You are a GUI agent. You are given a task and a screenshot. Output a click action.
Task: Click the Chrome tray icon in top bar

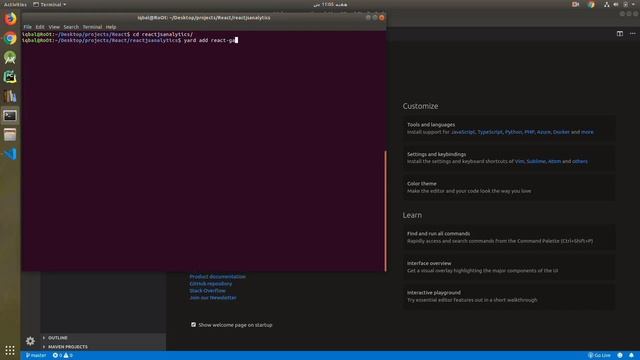coord(591,4)
